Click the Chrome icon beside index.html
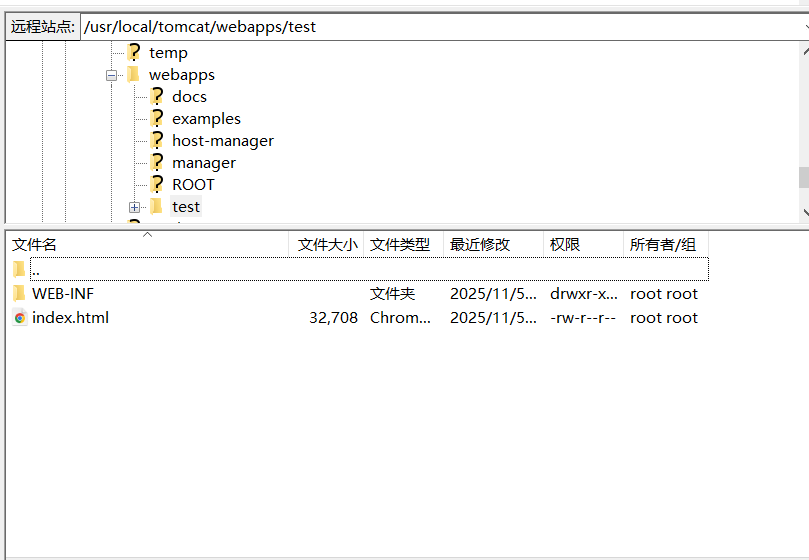This screenshot has height=560, width=809. (x=20, y=318)
